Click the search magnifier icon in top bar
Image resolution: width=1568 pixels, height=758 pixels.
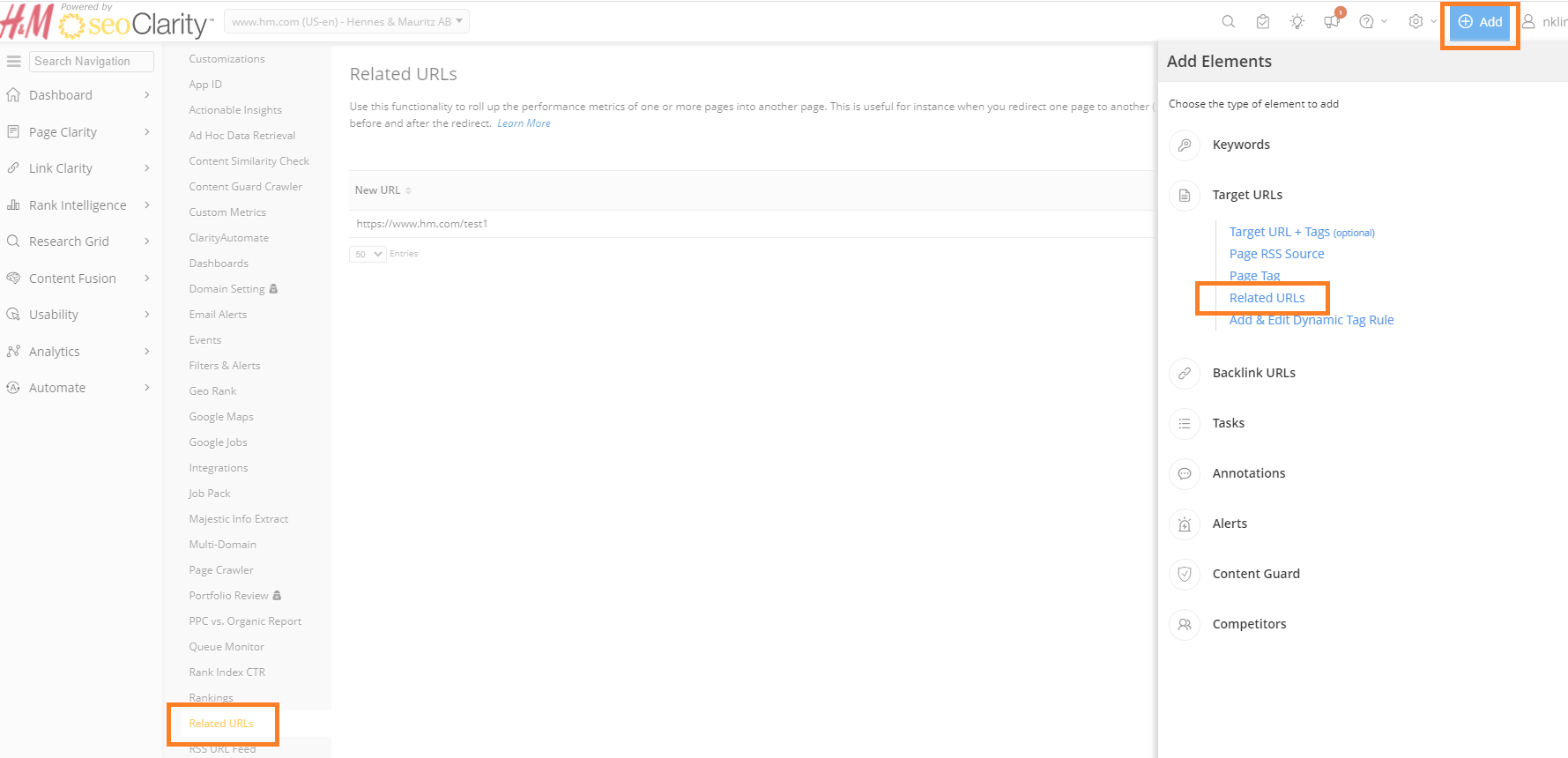tap(1228, 22)
